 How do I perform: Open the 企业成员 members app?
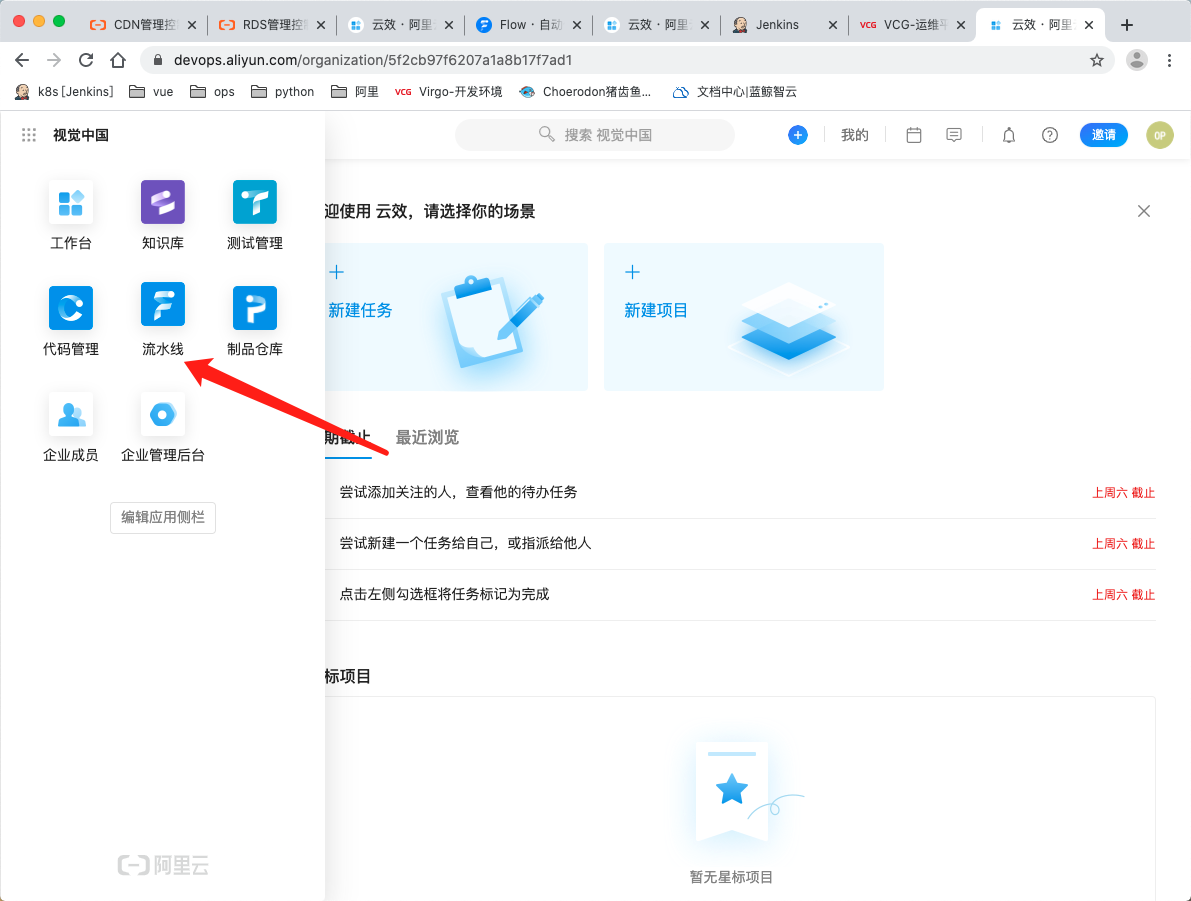point(71,428)
